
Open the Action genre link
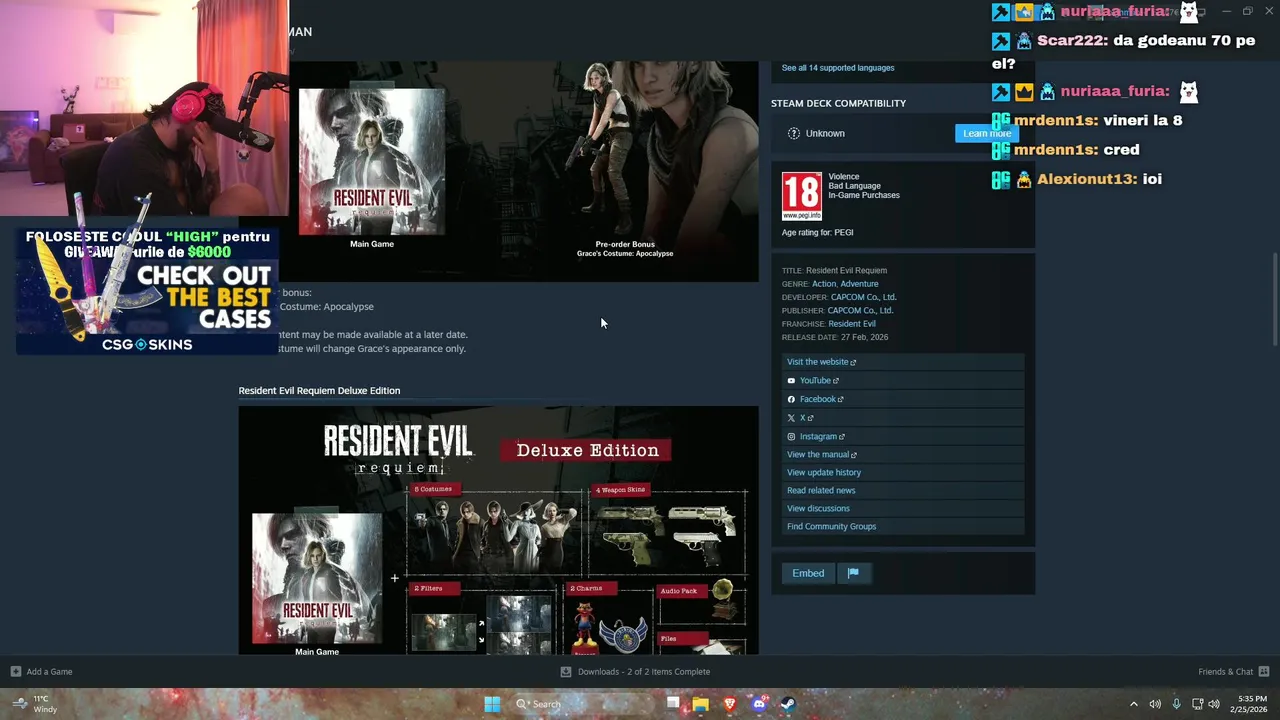824,284
